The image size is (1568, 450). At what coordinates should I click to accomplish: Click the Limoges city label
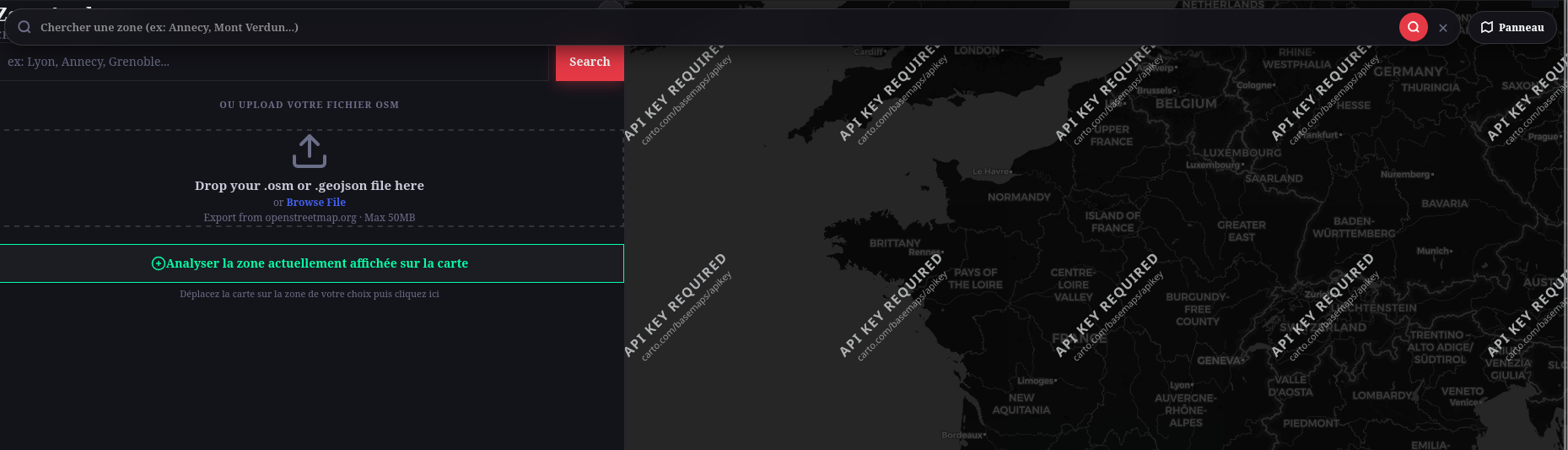coord(1037,381)
